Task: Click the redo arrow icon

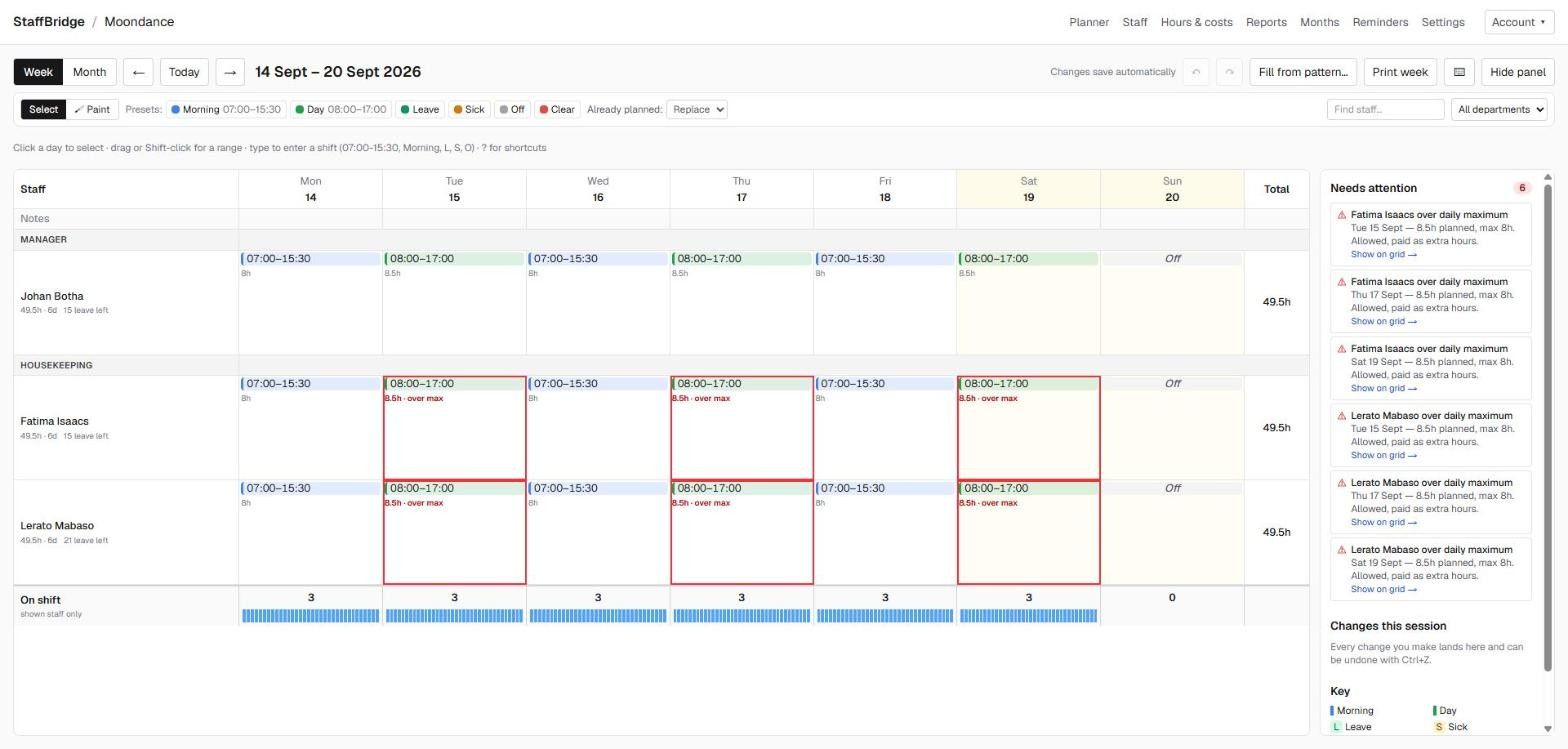Action: (x=1230, y=72)
